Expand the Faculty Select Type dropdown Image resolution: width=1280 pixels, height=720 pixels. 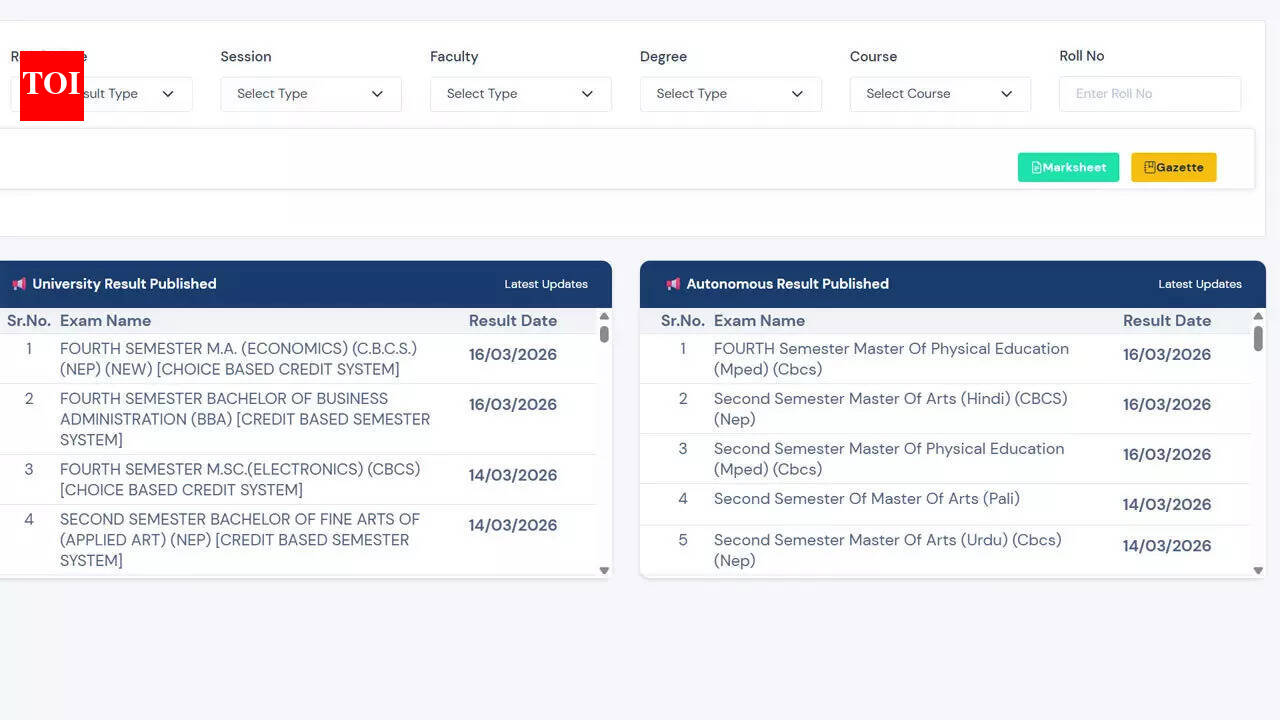[x=520, y=94]
